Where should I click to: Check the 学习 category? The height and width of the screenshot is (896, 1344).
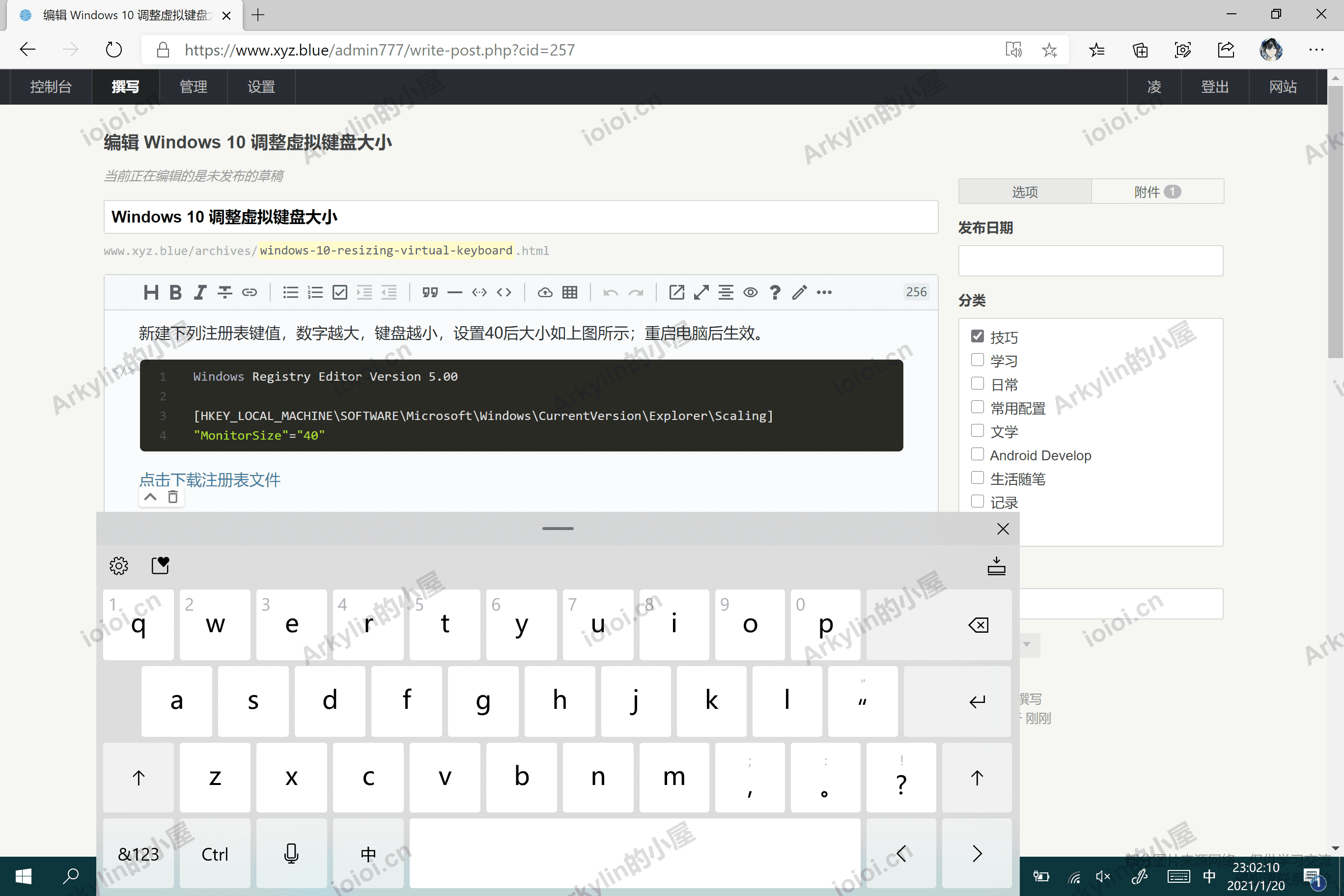tap(977, 360)
